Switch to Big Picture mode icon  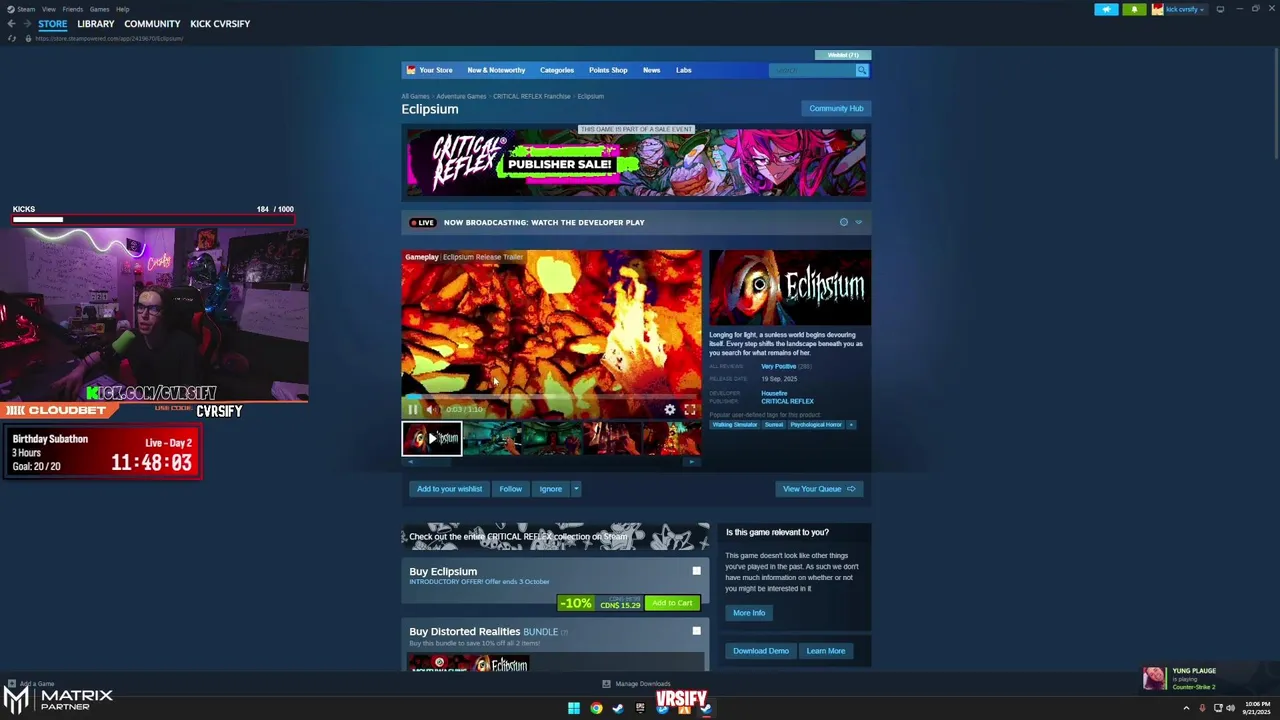(x=1220, y=9)
